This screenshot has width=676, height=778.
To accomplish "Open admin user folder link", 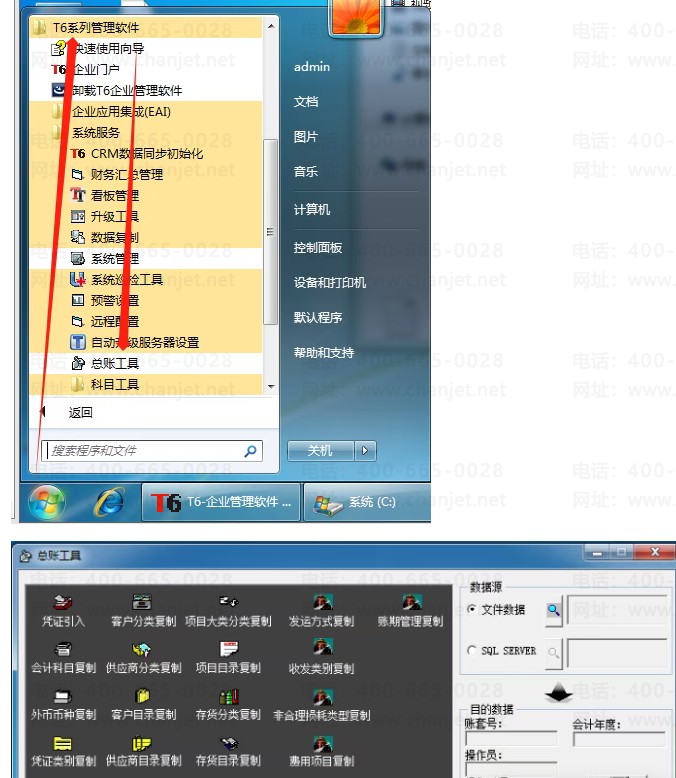I will [x=312, y=66].
